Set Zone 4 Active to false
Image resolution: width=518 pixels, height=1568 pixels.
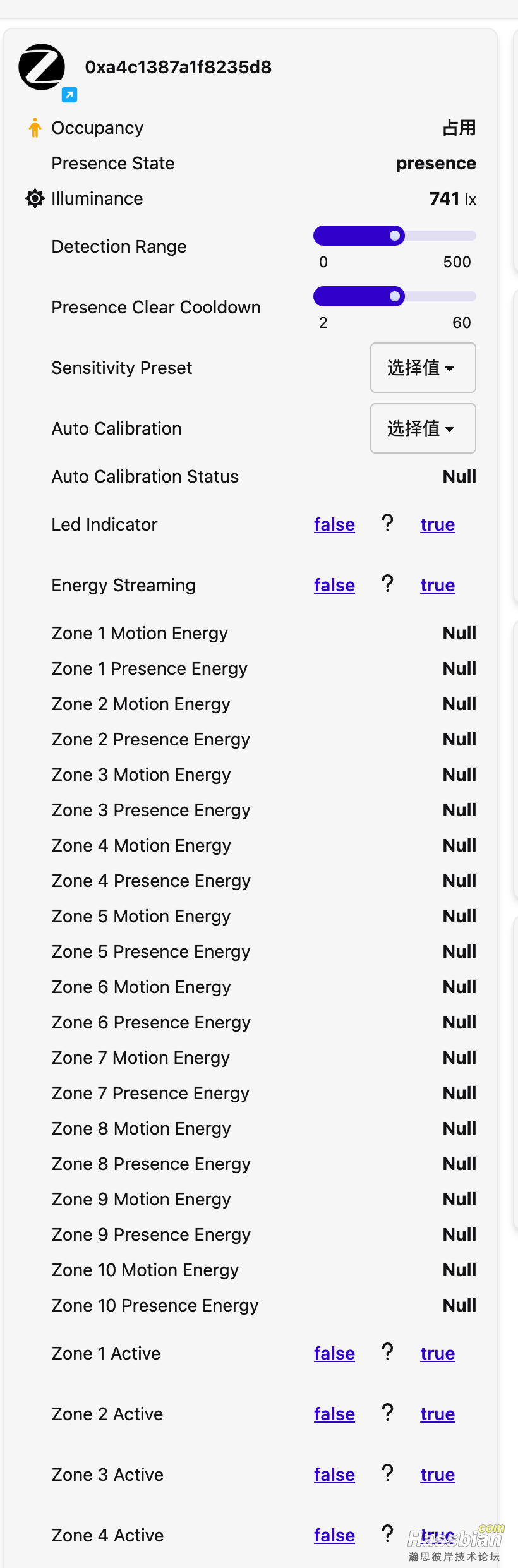(x=334, y=1535)
